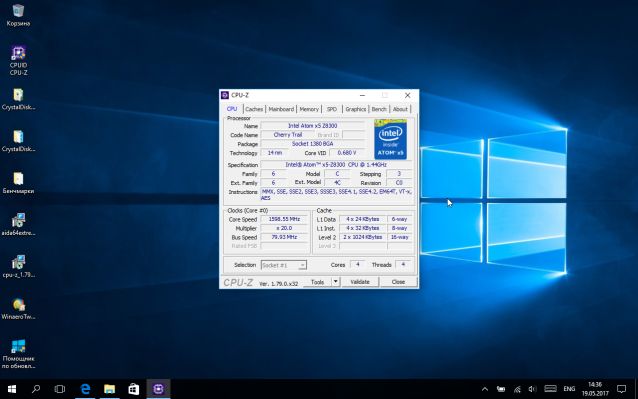Select the cpu-z_1.79 installer desktop icon
The height and width of the screenshot is (399, 638).
(18, 266)
